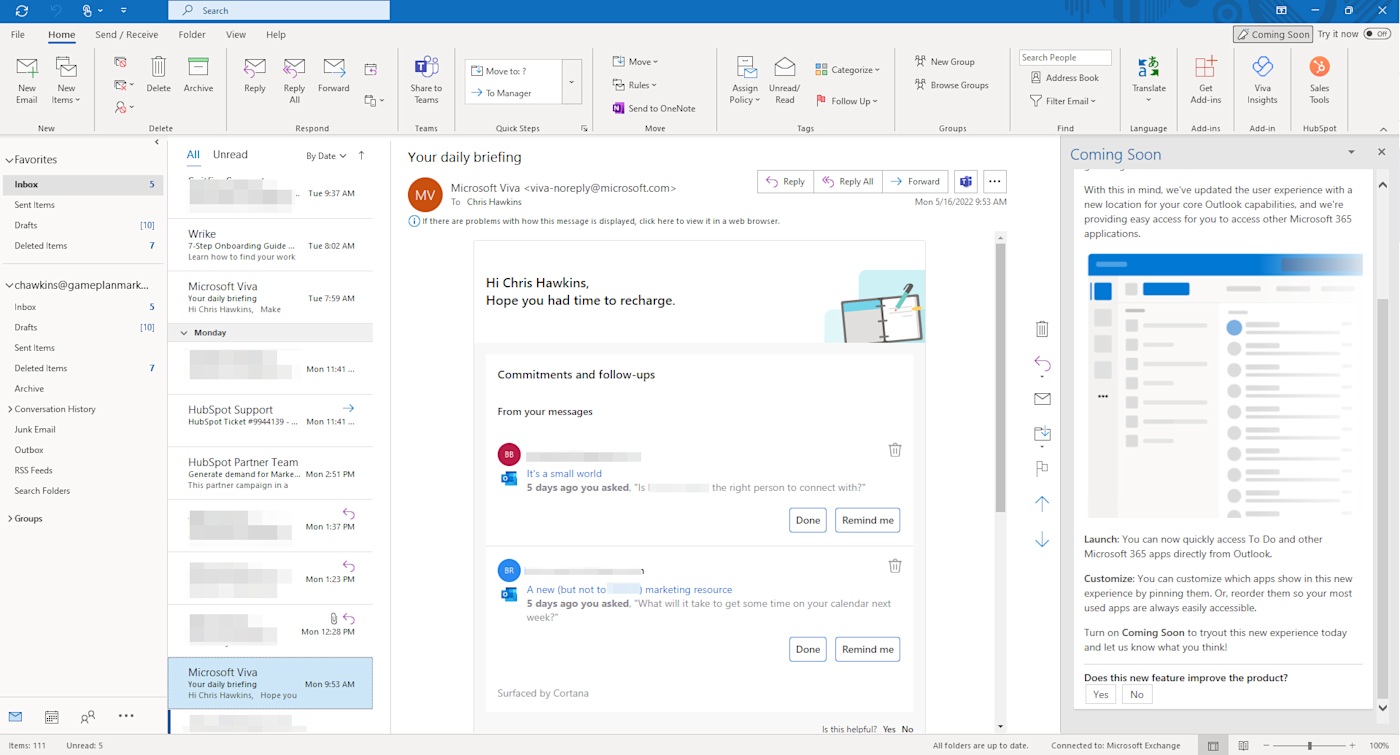Click the trash icon beside the reading pane
Viewport: 1400px width, 755px height.
[x=1042, y=329]
